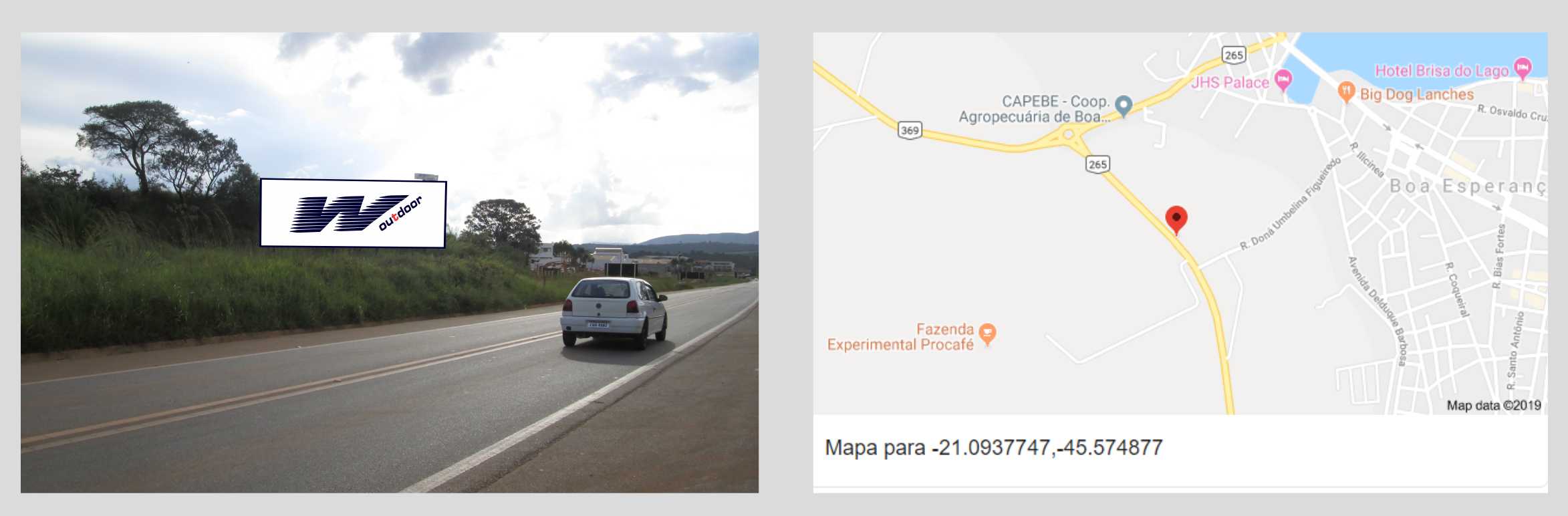Click the Hotel Brisa do Lago label
The width and height of the screenshot is (1568, 516).
[x=1442, y=70]
